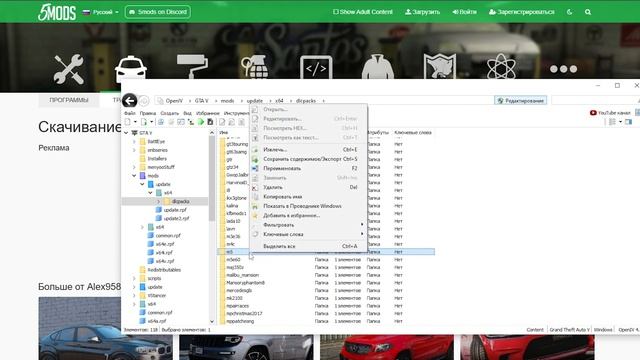
Task: Expand the BattlEye folder in tree
Action: (134, 142)
